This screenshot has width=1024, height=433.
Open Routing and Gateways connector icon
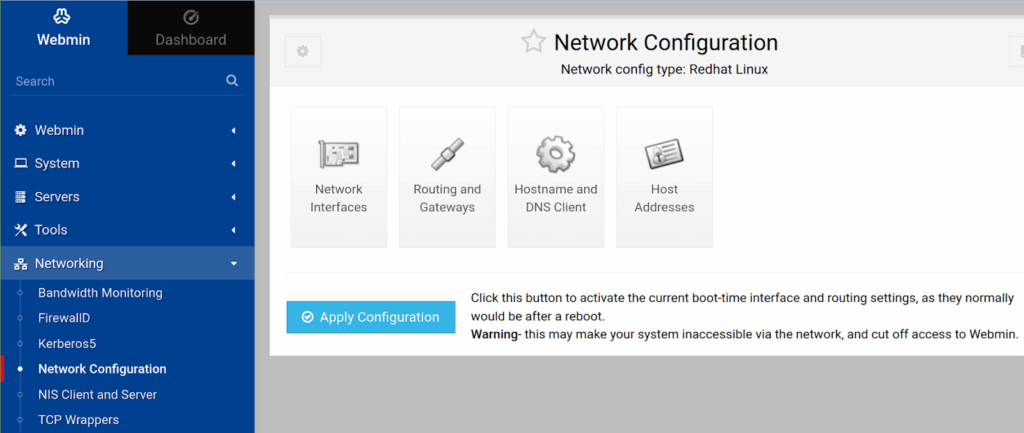(x=447, y=155)
